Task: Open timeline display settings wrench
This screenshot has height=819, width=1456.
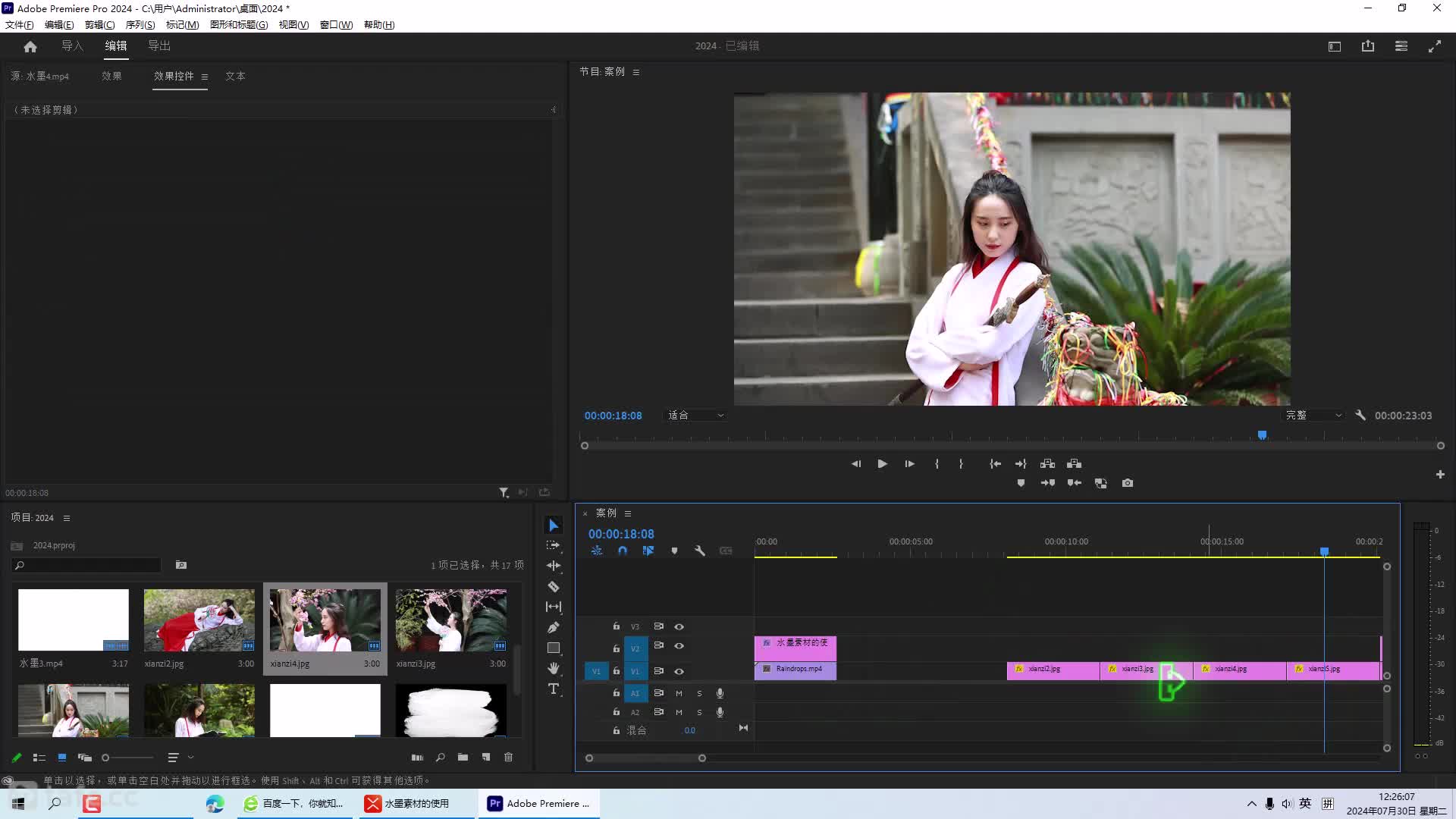Action: point(700,551)
